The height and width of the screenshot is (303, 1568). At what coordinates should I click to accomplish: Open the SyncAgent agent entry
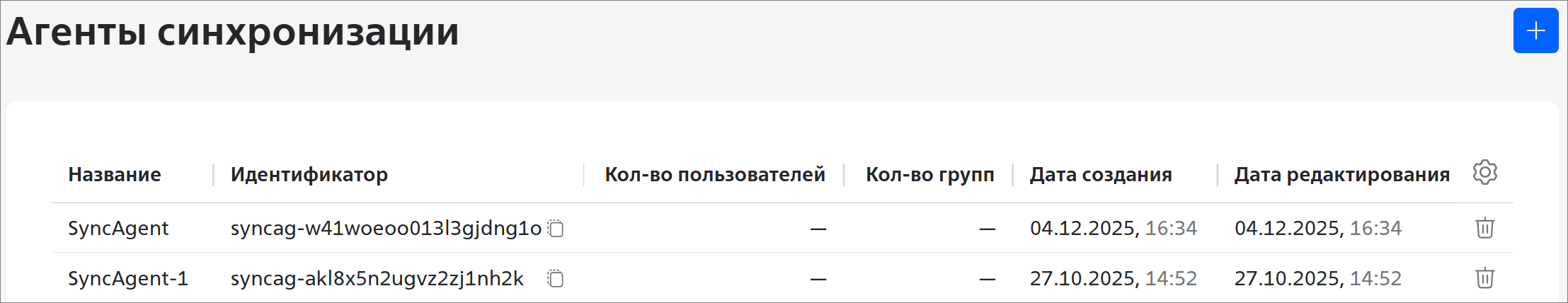[118, 229]
